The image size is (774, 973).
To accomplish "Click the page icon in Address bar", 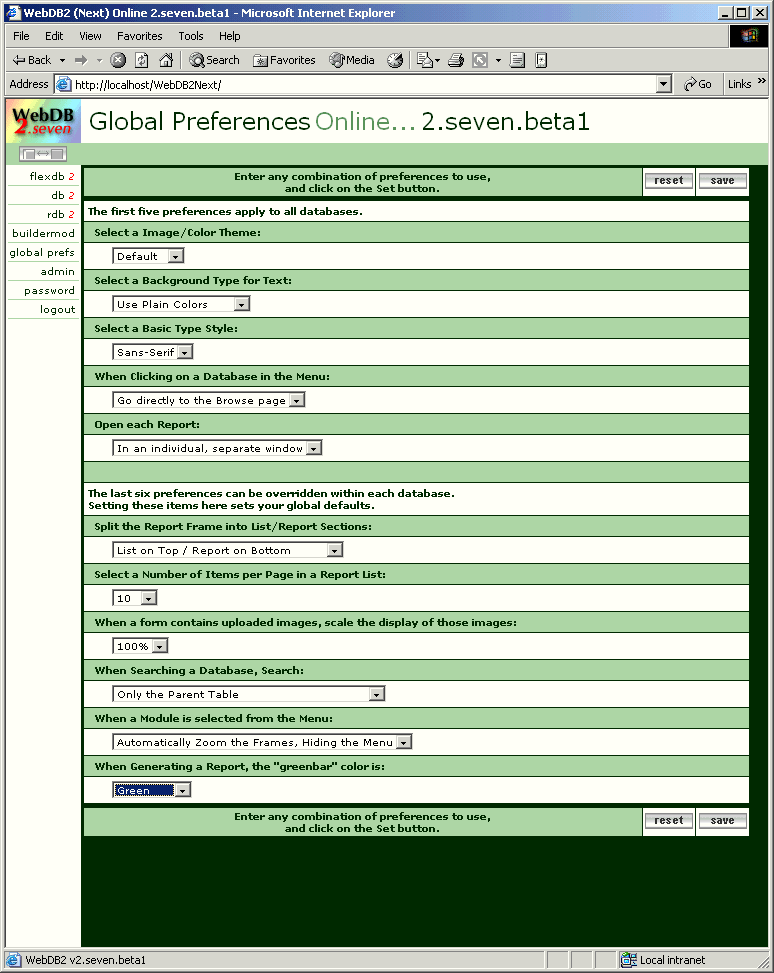I will (x=63, y=84).
